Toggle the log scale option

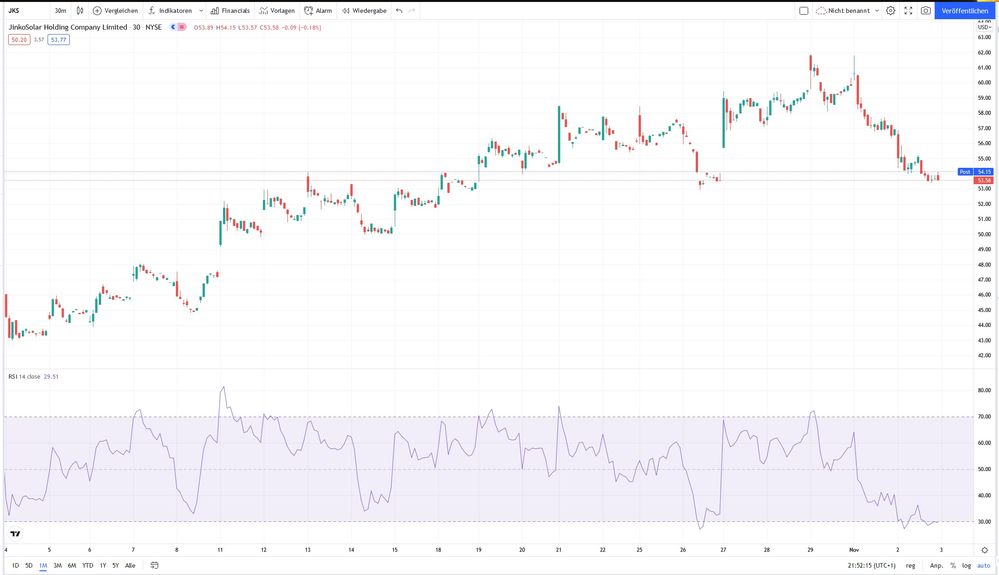coord(966,565)
